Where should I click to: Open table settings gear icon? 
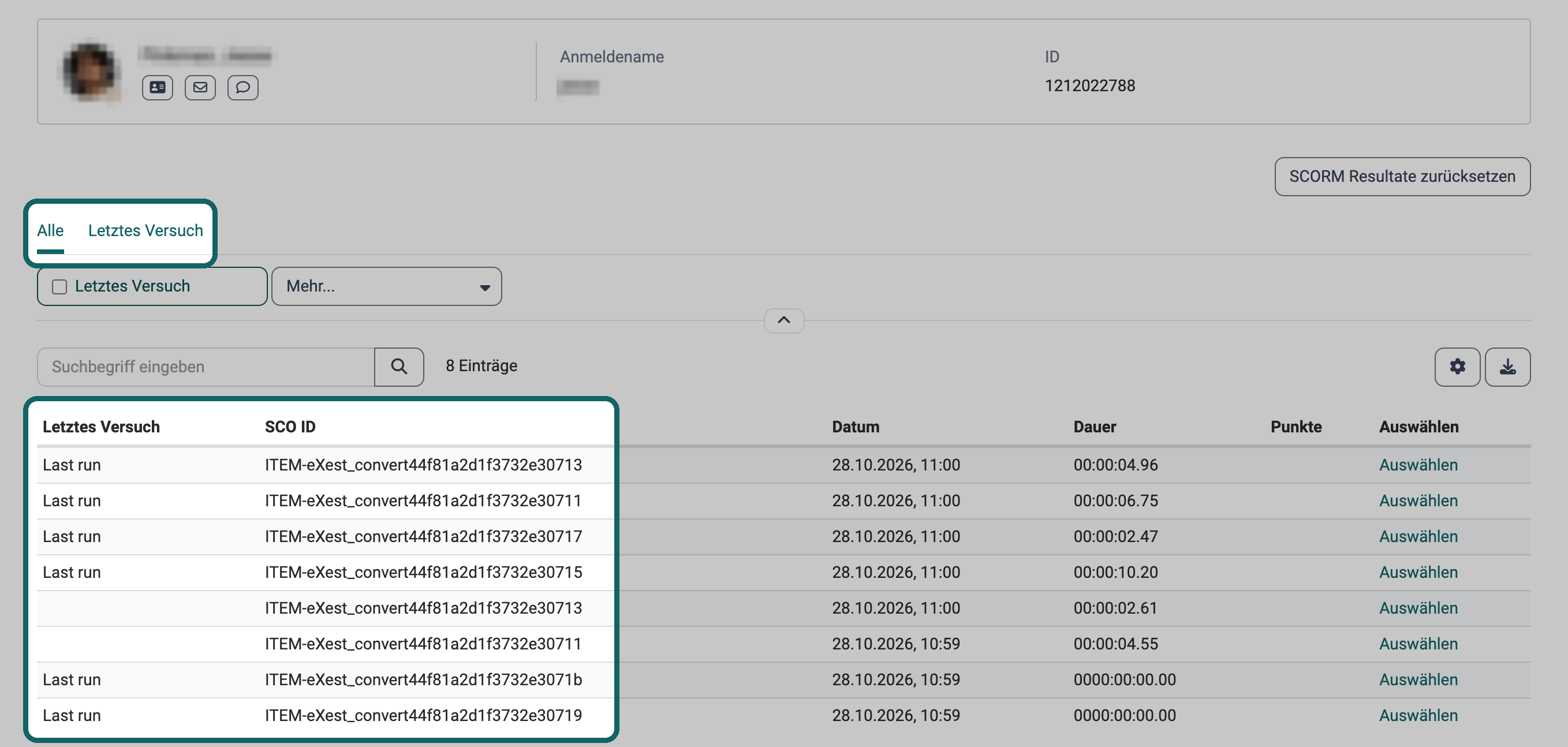[1457, 367]
